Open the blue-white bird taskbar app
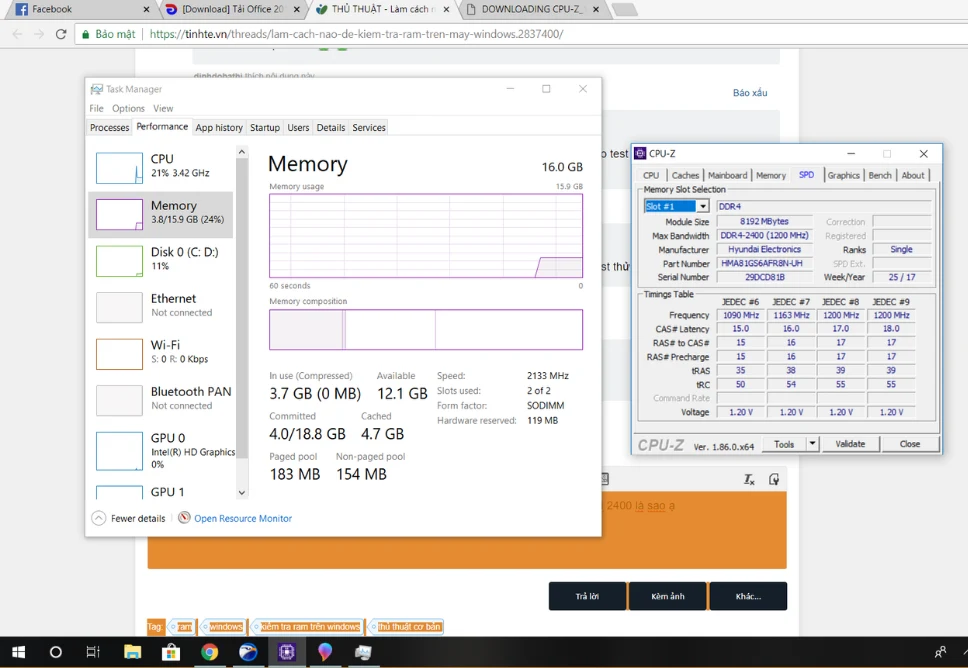 tap(248, 652)
